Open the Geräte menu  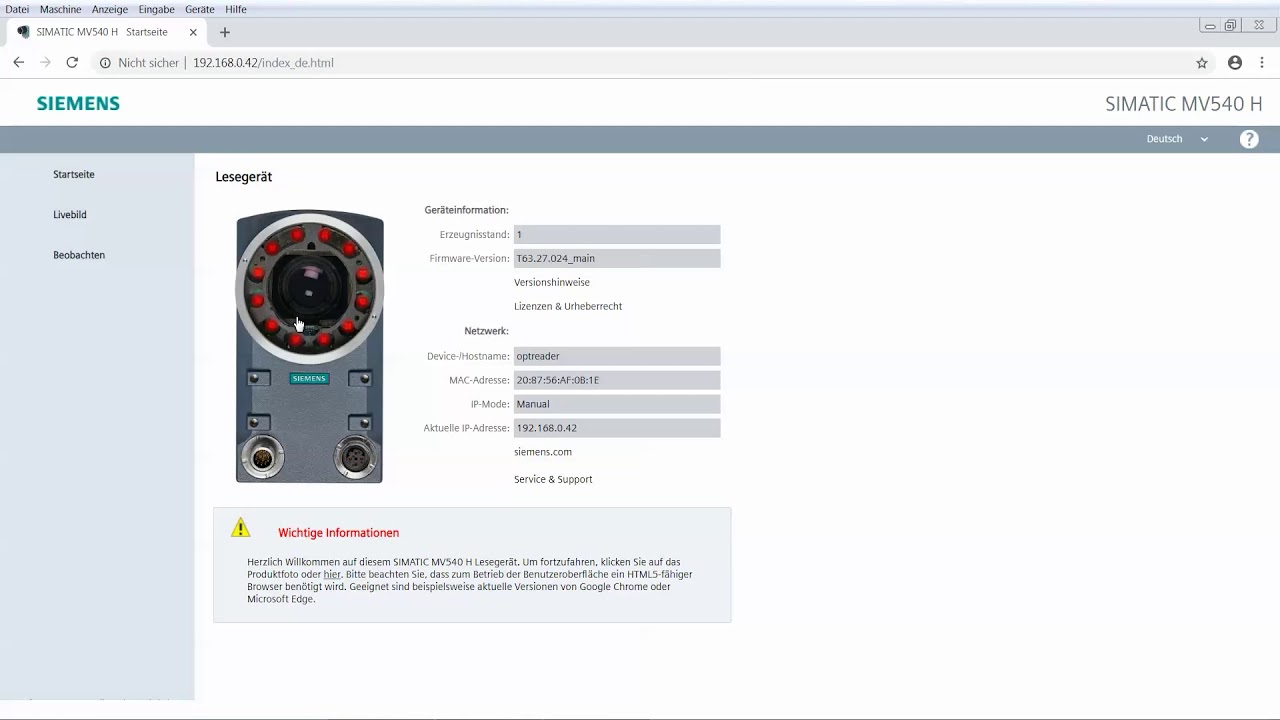[x=200, y=9]
